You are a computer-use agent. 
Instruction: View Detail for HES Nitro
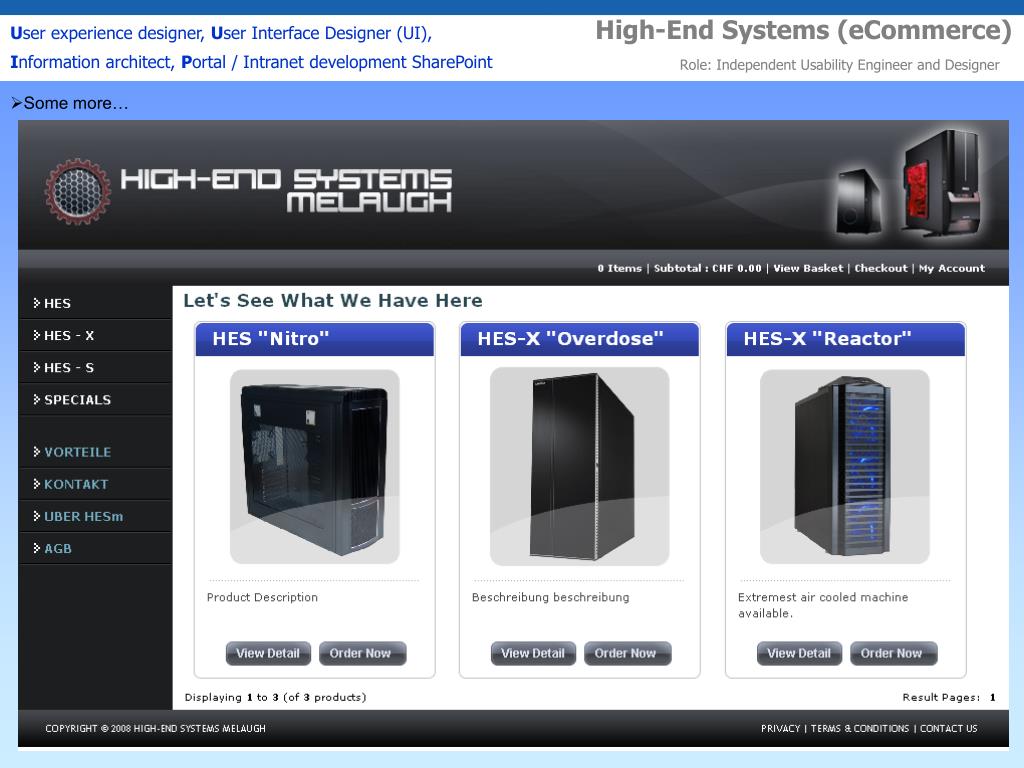coord(268,653)
